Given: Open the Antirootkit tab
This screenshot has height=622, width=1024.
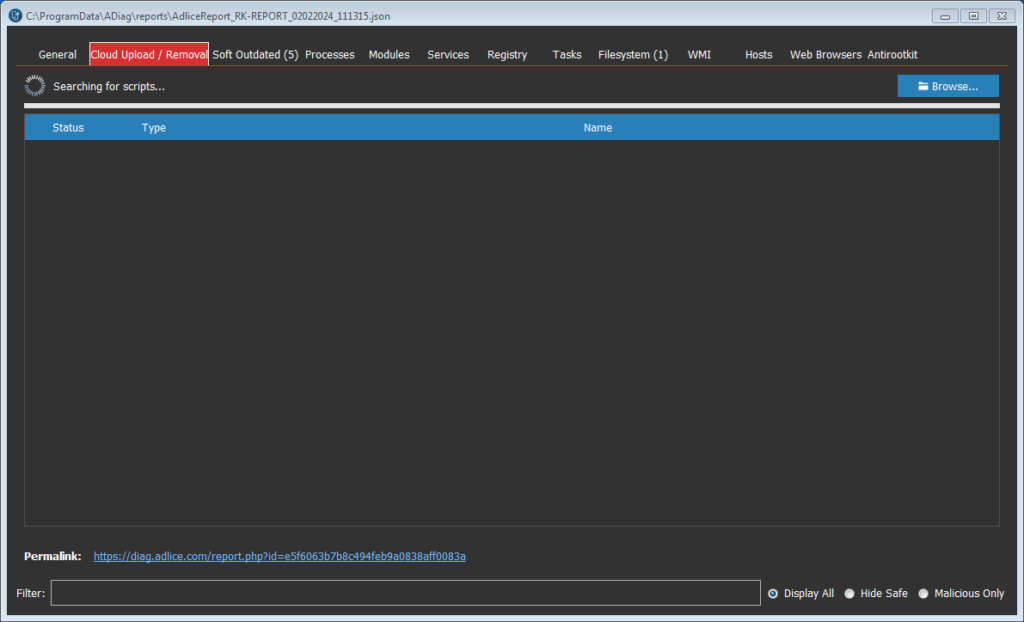Looking at the screenshot, I should point(892,55).
